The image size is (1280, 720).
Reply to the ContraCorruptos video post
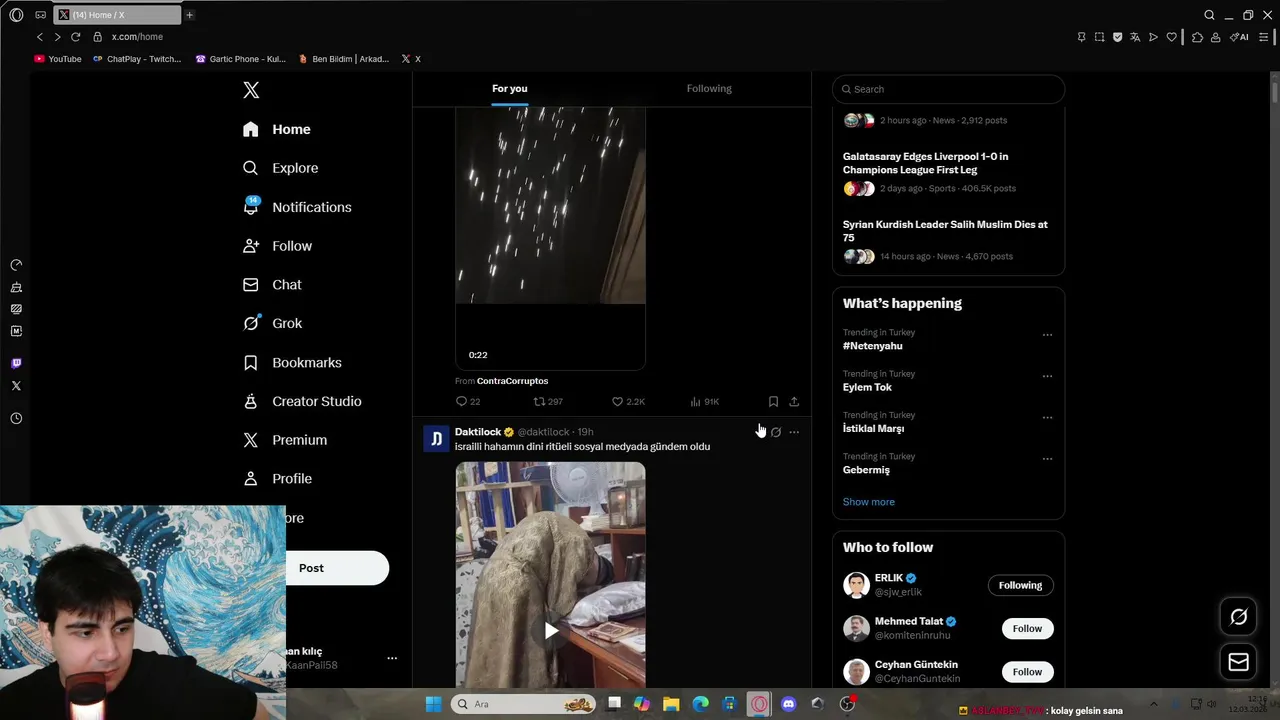tap(468, 401)
